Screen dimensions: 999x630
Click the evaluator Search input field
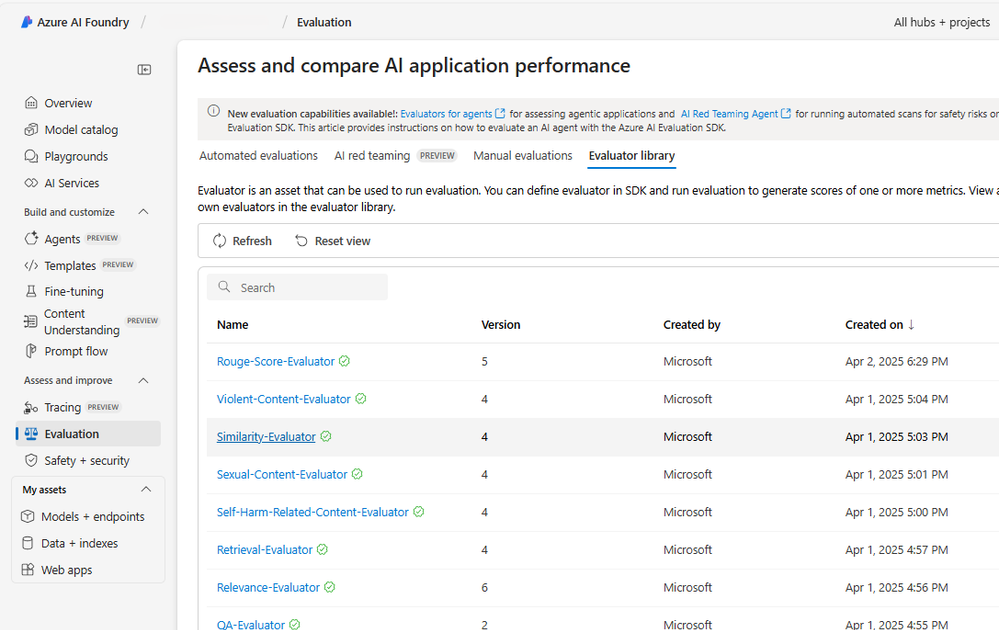298,287
